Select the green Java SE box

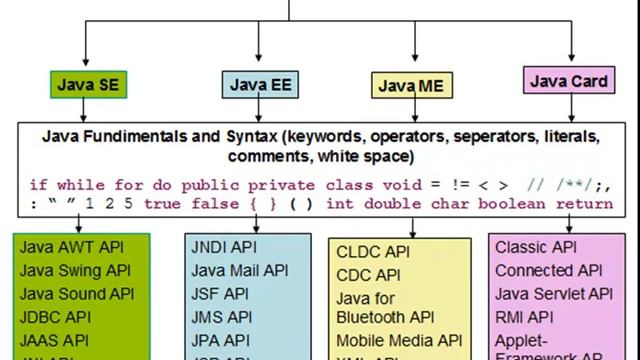[x=89, y=84]
